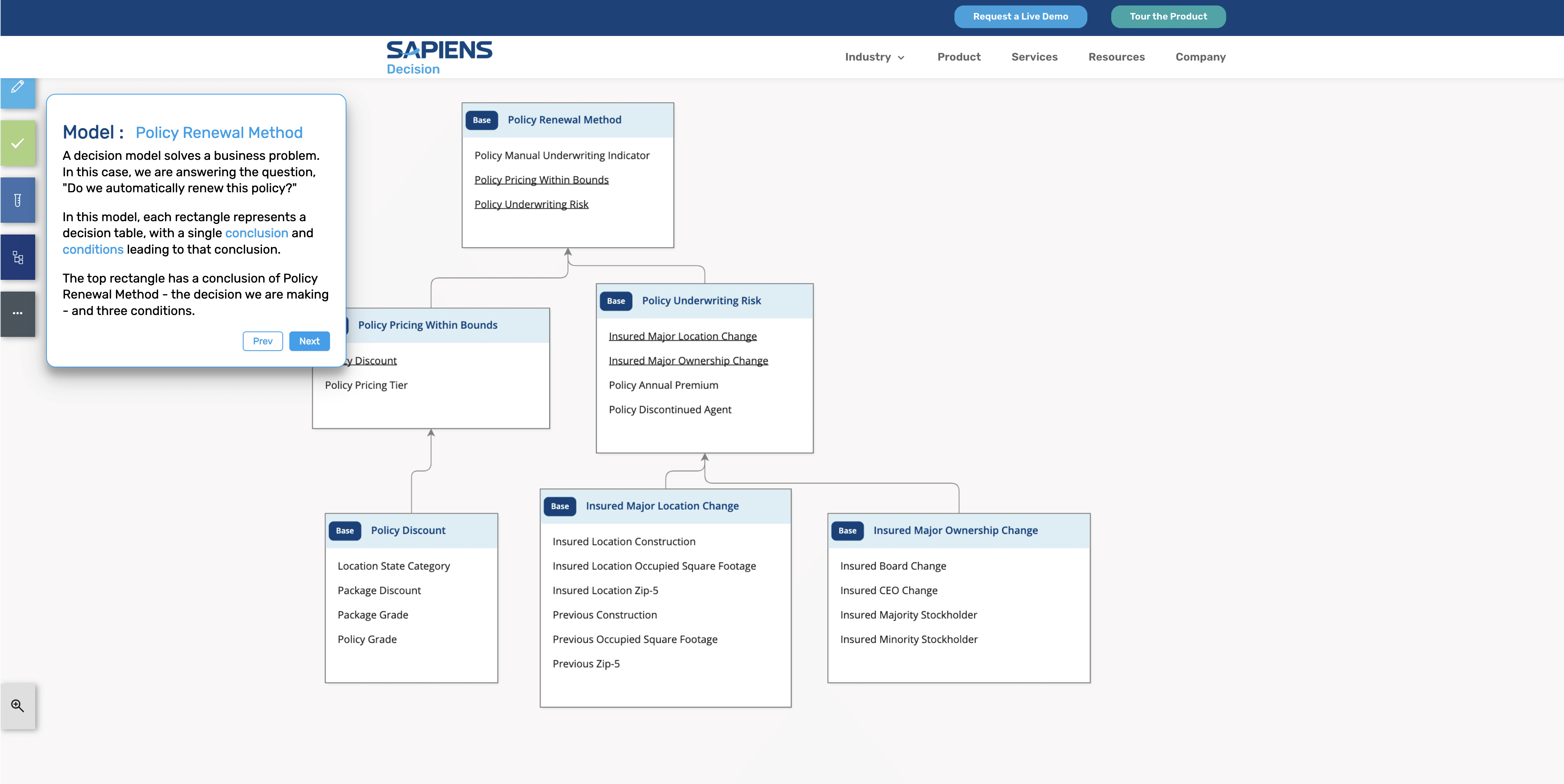
Task: Click Policy Renewal Method model name in popup
Action: [x=219, y=133]
